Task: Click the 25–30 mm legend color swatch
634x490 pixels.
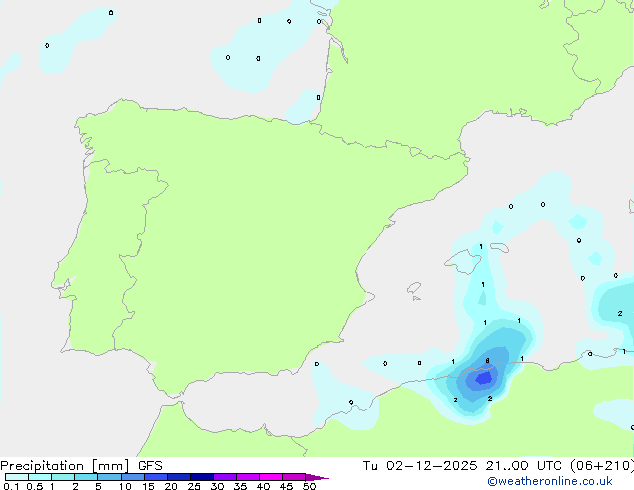Action: click(202, 477)
